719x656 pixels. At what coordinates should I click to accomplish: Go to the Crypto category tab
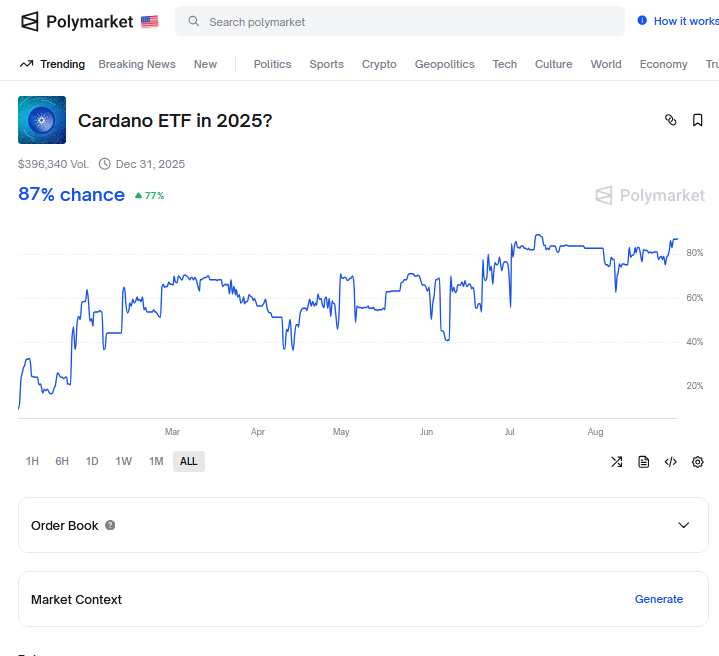tap(379, 64)
